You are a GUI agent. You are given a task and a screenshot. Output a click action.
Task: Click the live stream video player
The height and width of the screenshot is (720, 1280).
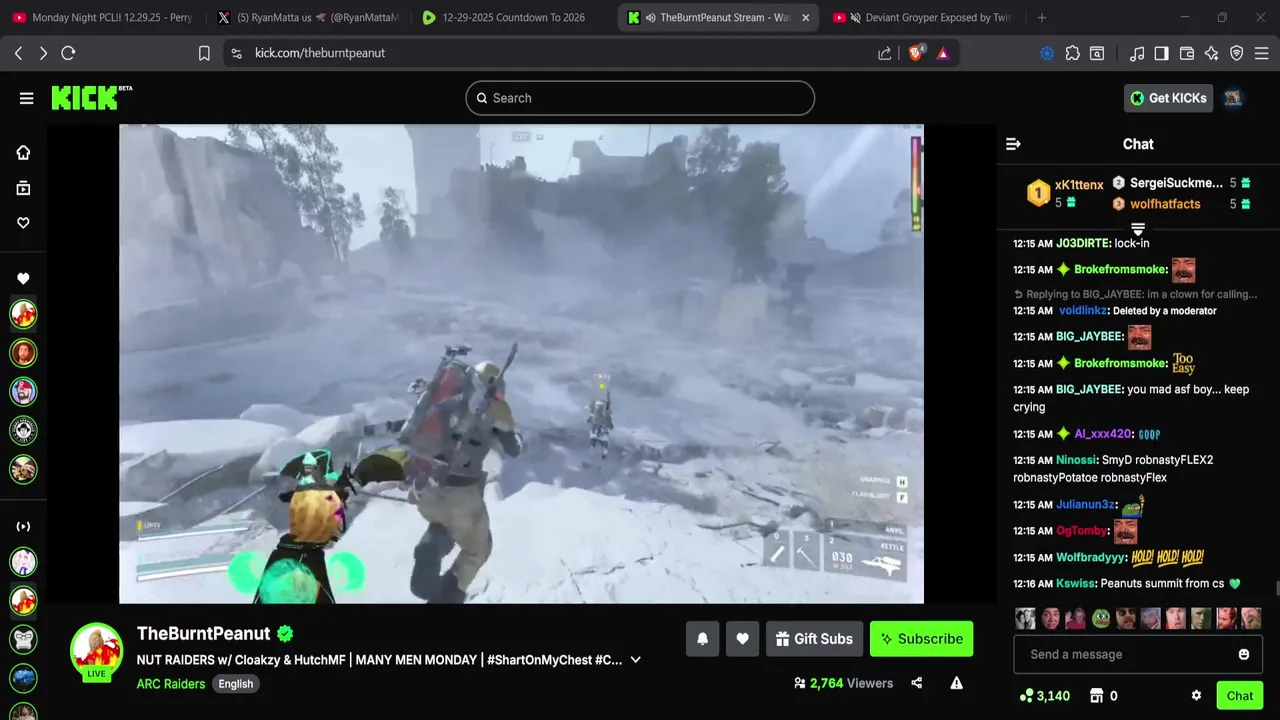pos(521,364)
